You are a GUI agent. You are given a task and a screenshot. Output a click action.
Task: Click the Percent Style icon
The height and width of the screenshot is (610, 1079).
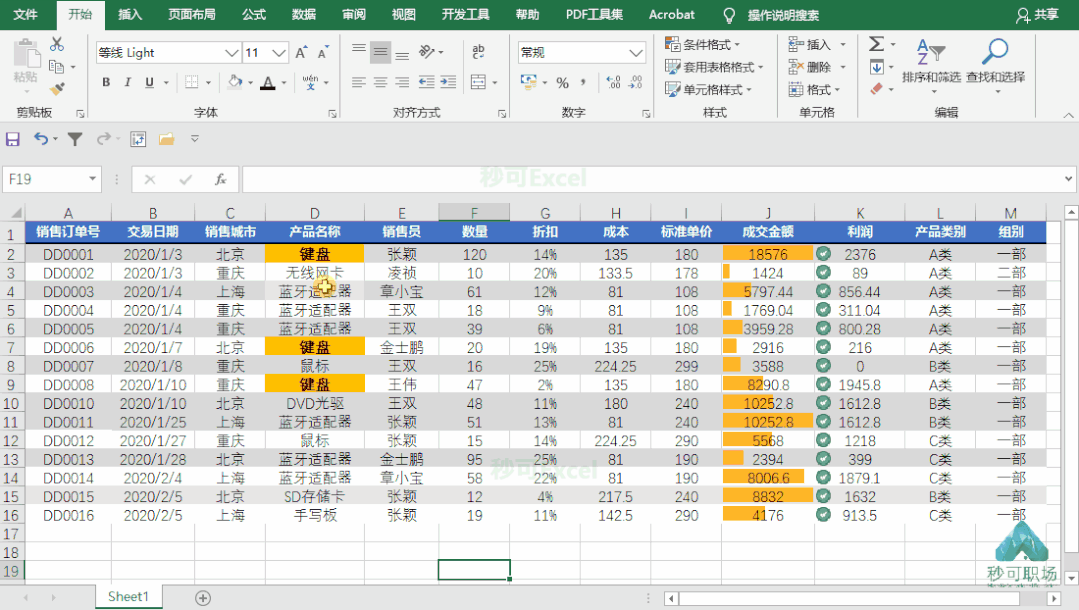(x=562, y=83)
